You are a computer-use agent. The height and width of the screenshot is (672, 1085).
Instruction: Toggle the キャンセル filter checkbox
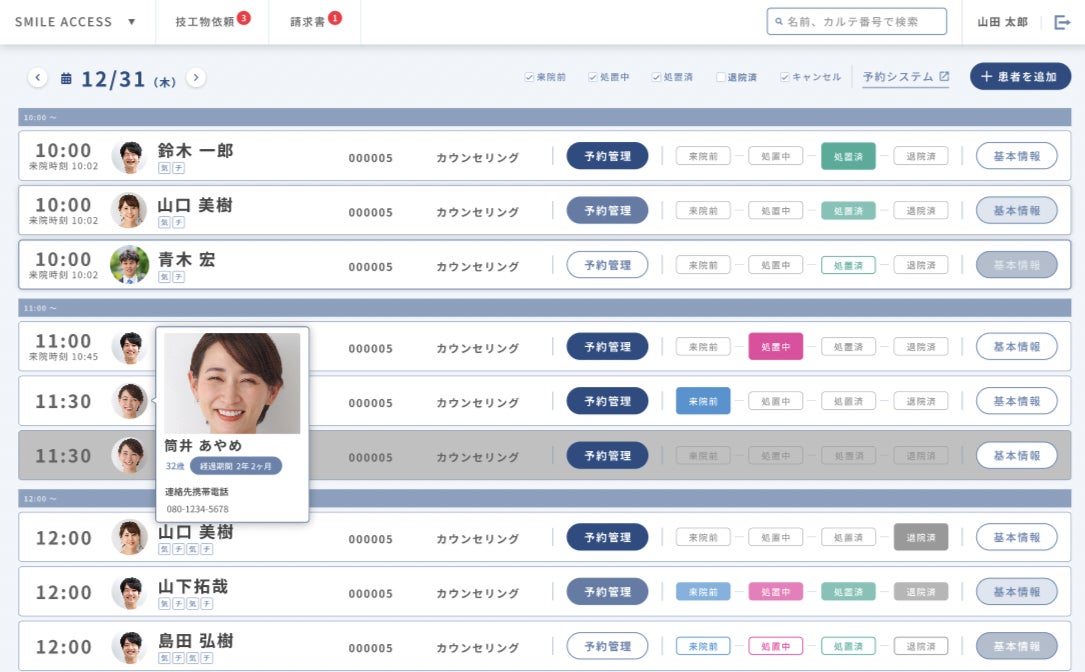784,77
